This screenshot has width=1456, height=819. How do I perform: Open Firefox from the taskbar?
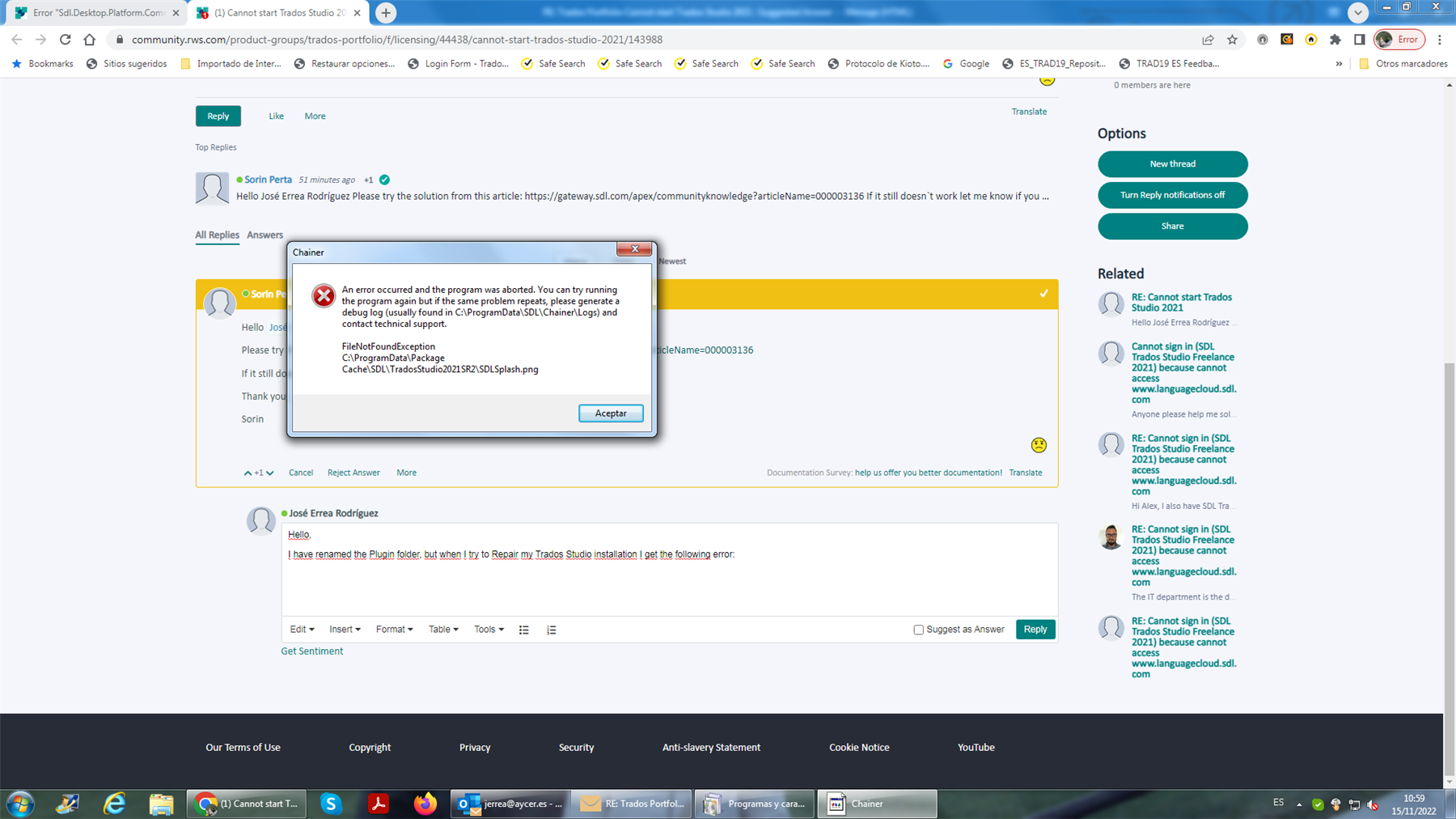click(425, 803)
